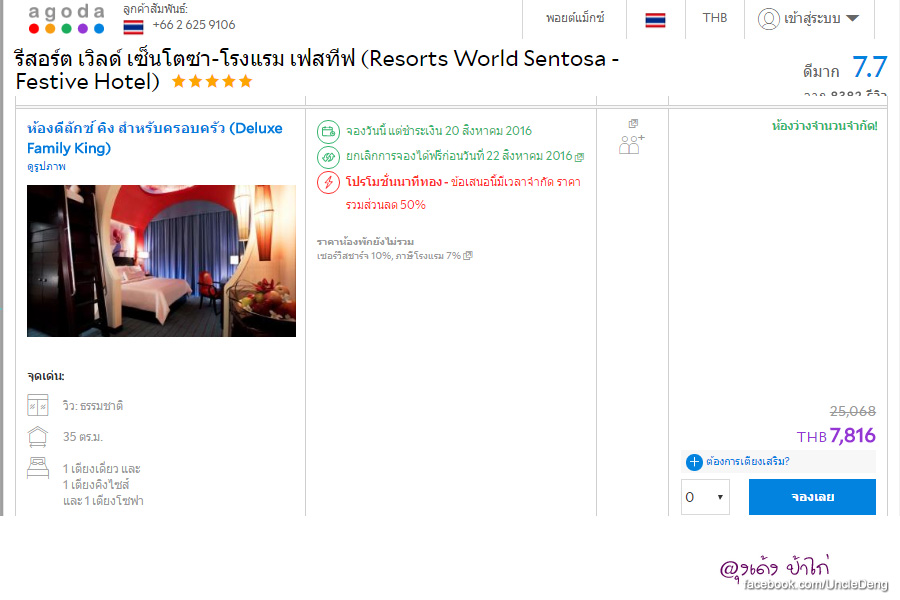Open the room quantity dropdown

(x=705, y=497)
